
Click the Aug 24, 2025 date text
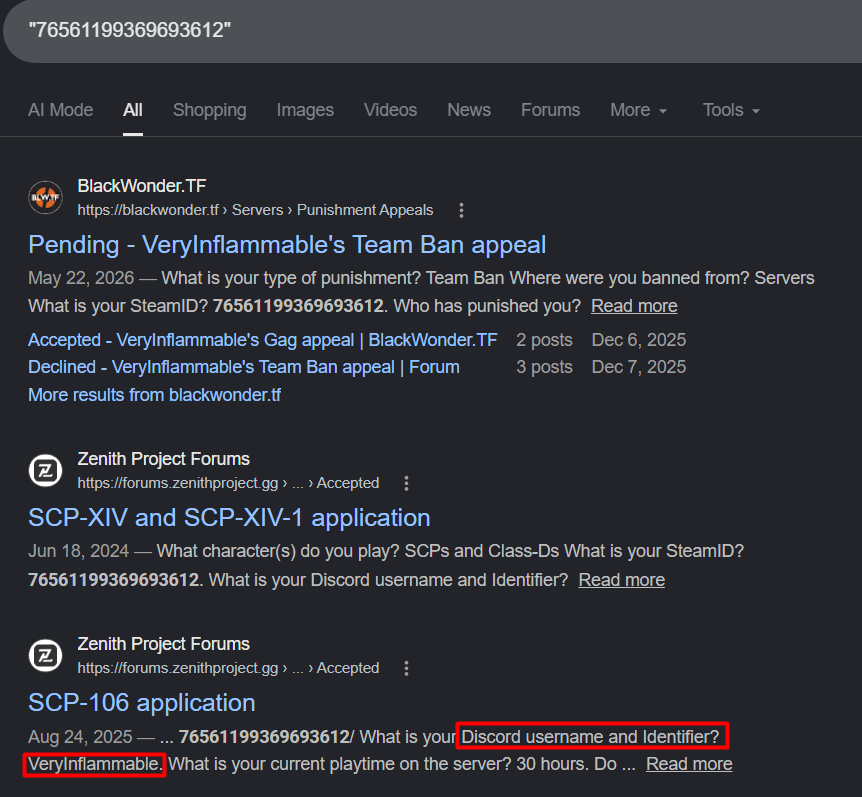[x=80, y=737]
